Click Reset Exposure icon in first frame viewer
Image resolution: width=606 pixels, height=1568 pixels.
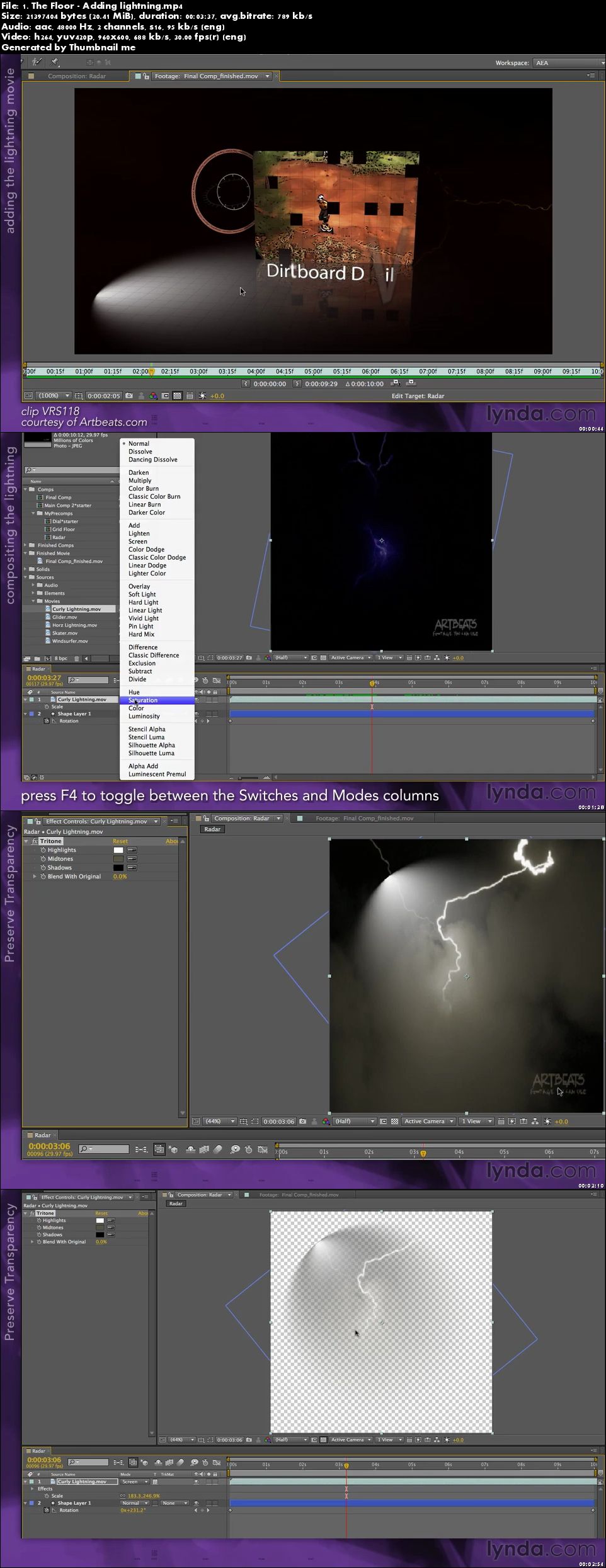pyautogui.click(x=202, y=396)
